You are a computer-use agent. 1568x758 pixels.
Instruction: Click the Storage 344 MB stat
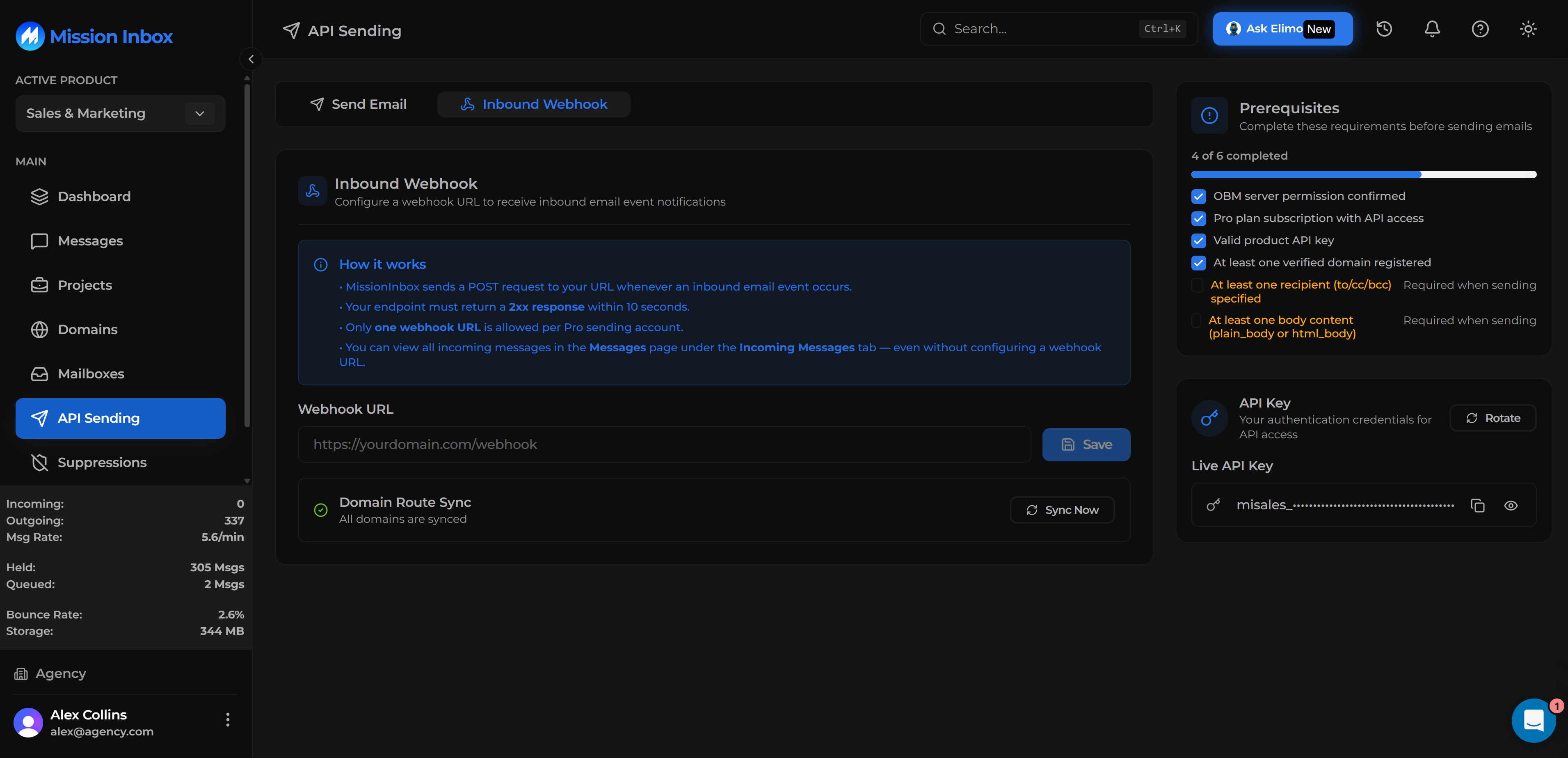pyautogui.click(x=125, y=631)
